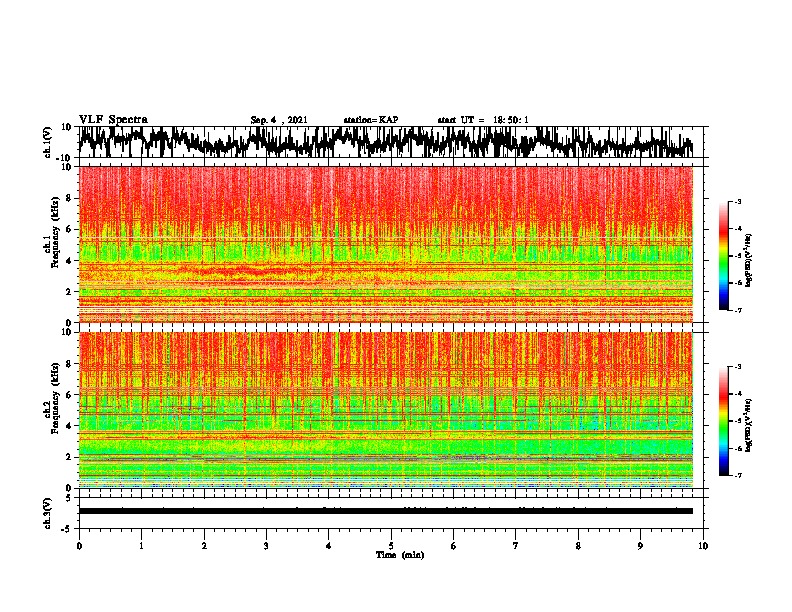The image size is (792, 612).
Task: Click the ch.1 colorbar log(PSD) unit label
Action: point(749,260)
